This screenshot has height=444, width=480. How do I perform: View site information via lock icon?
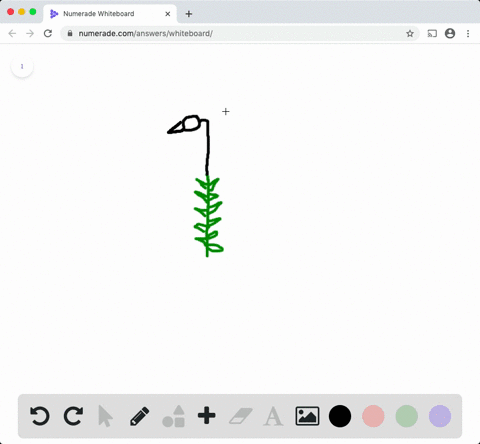click(70, 33)
